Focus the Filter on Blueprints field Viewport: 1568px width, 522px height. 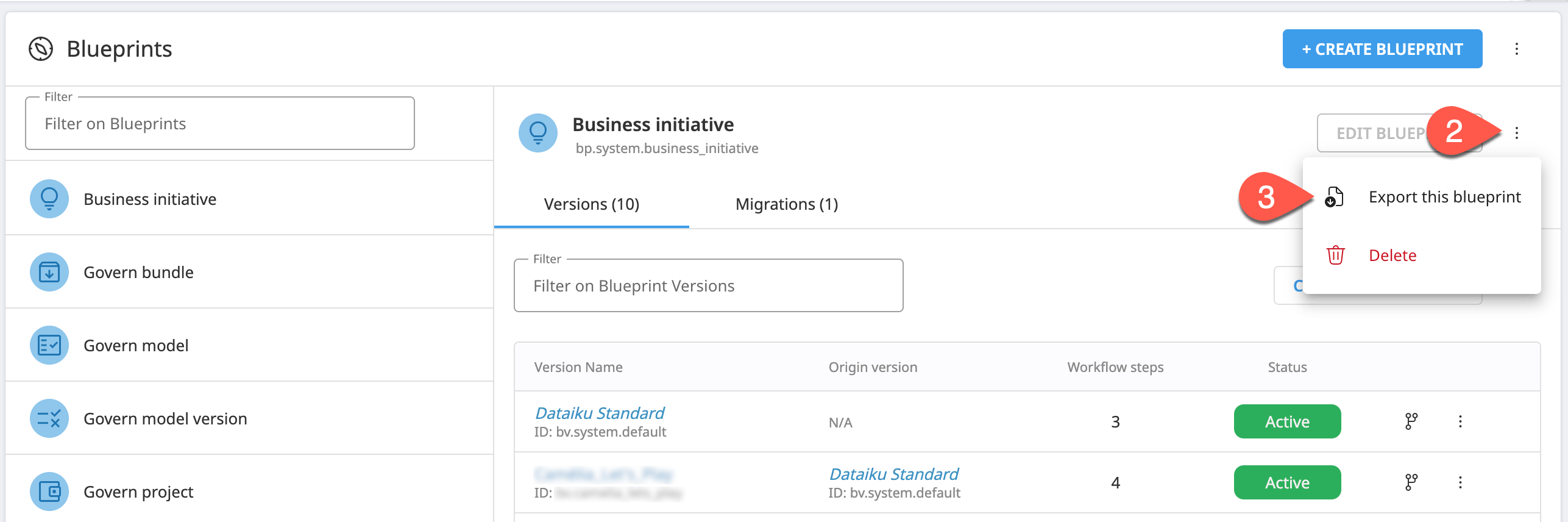pyautogui.click(x=220, y=124)
